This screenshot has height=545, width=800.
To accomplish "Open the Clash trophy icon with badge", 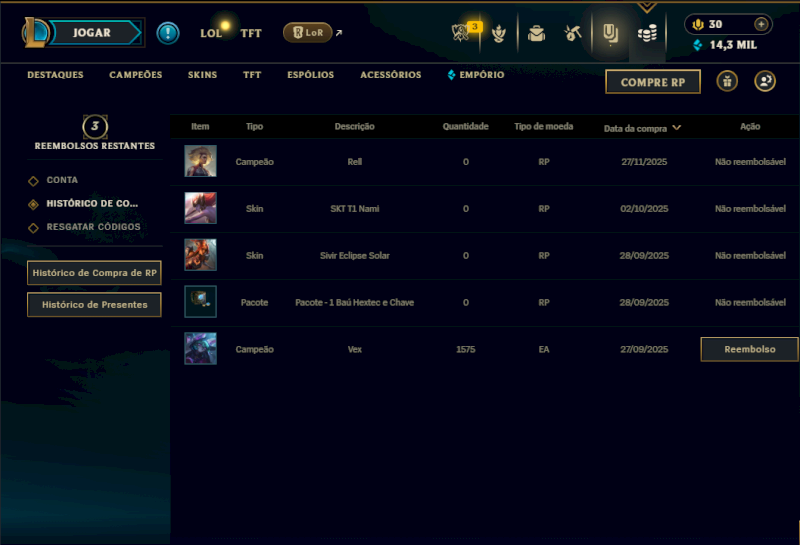I will (462, 33).
